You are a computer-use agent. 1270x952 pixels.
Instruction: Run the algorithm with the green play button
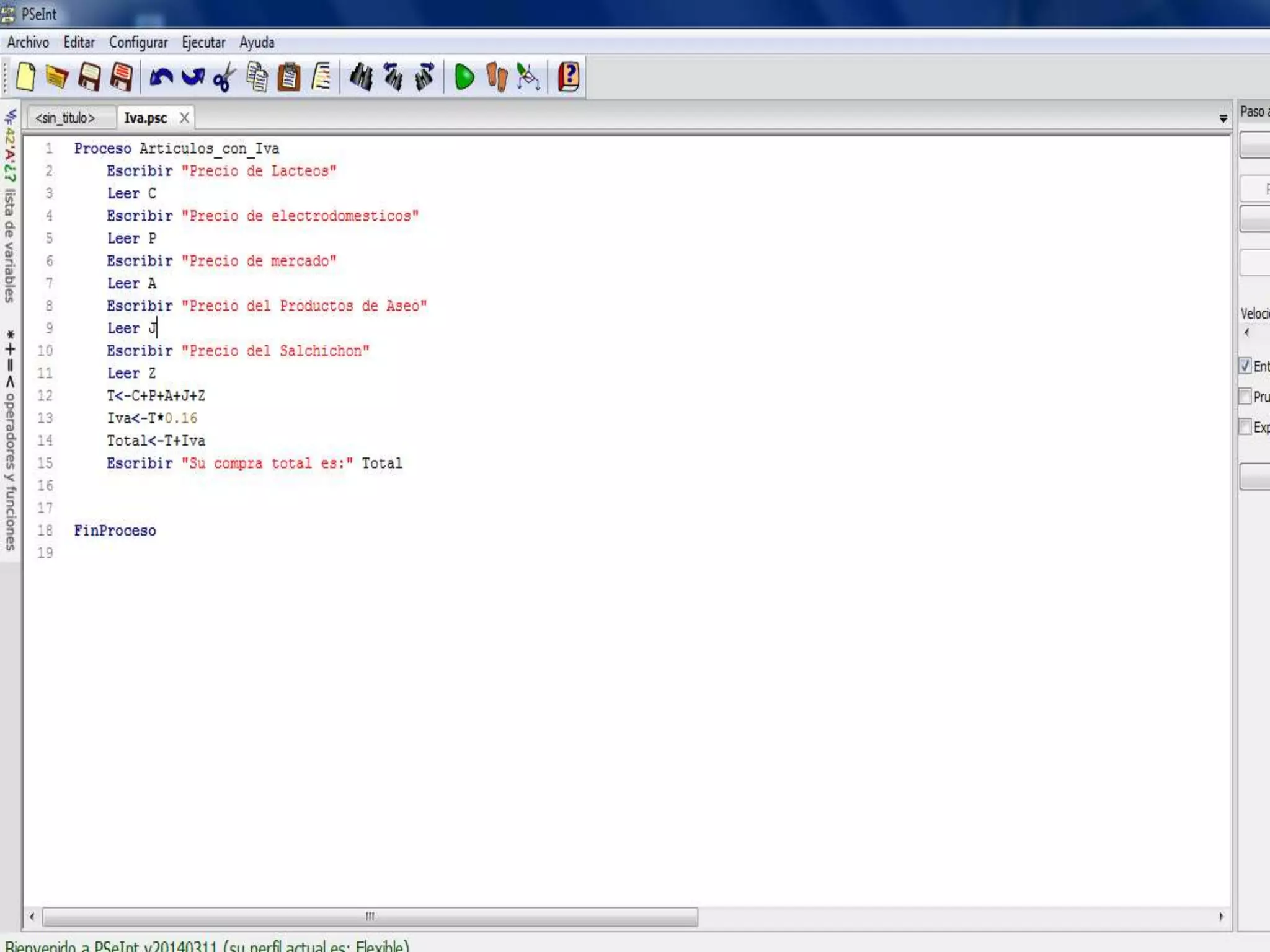click(464, 77)
